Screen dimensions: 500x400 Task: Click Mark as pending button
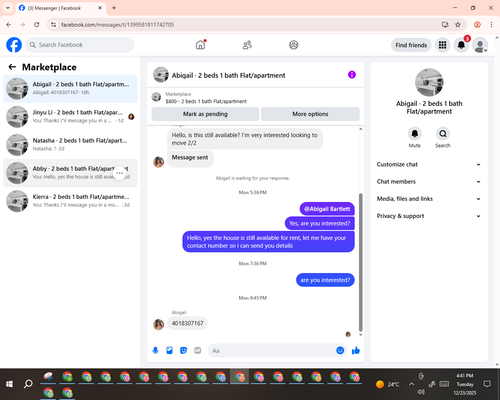click(x=205, y=114)
